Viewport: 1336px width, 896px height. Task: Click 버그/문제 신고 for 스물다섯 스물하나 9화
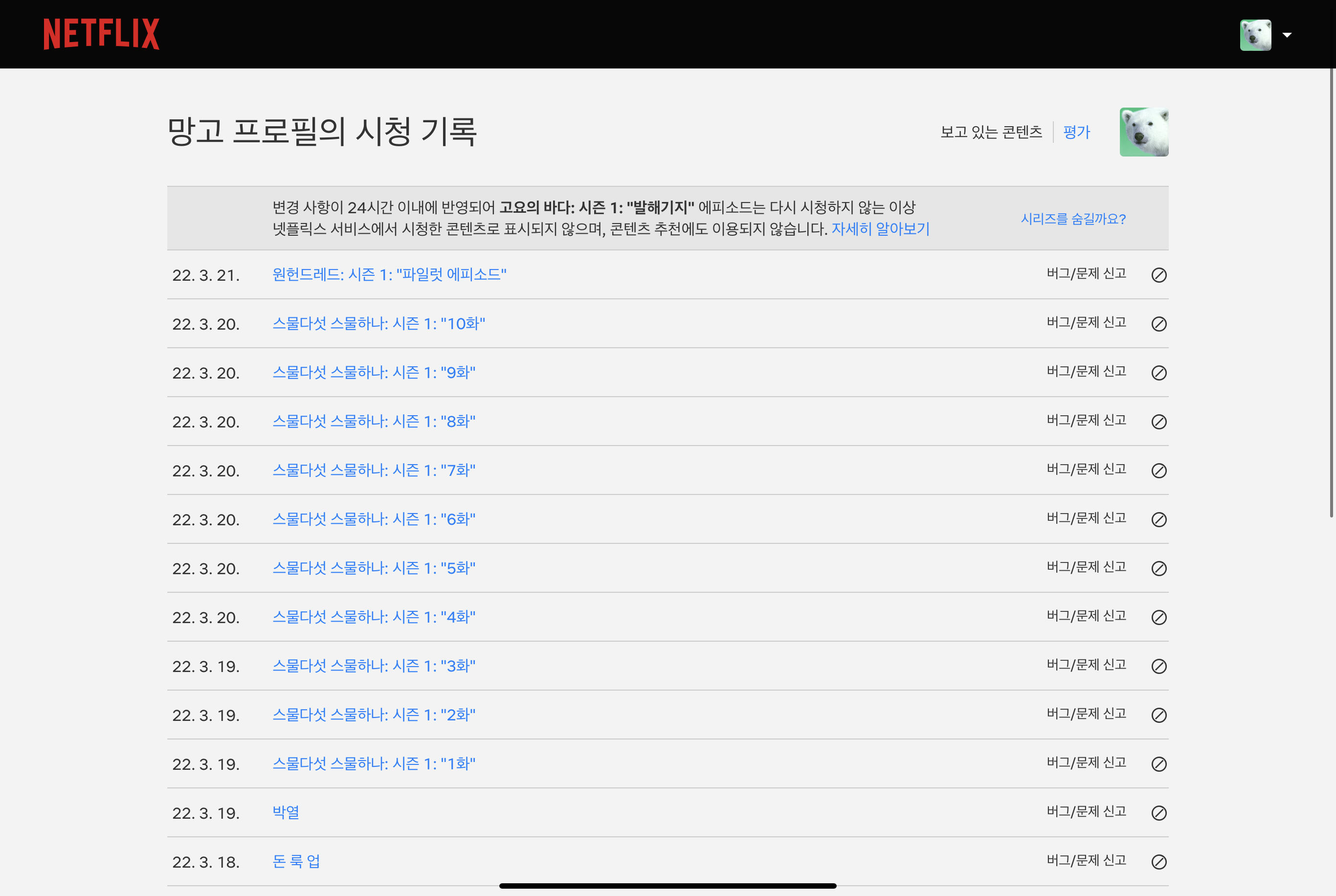point(1086,371)
